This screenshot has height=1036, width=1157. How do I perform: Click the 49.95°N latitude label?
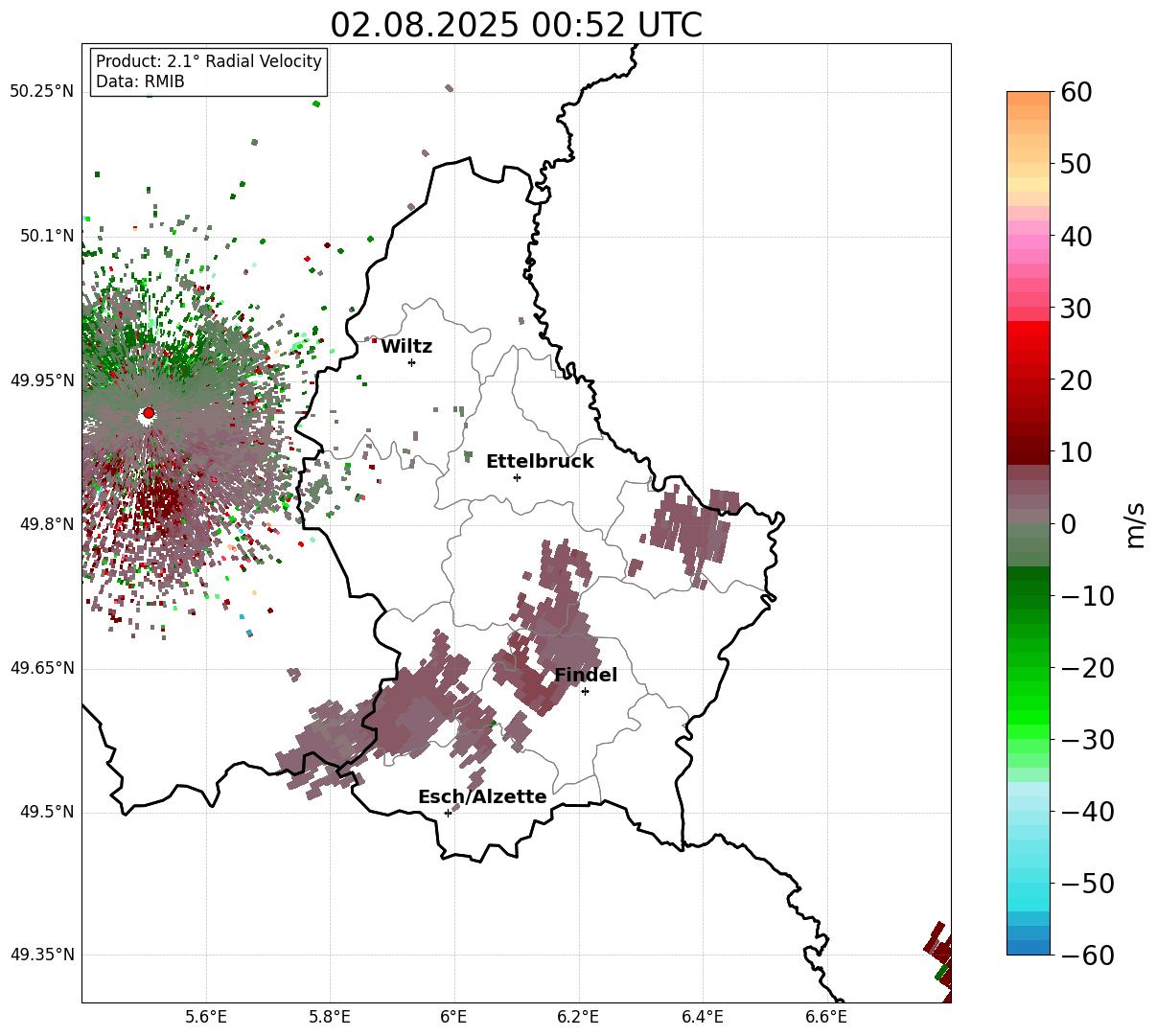(x=41, y=380)
